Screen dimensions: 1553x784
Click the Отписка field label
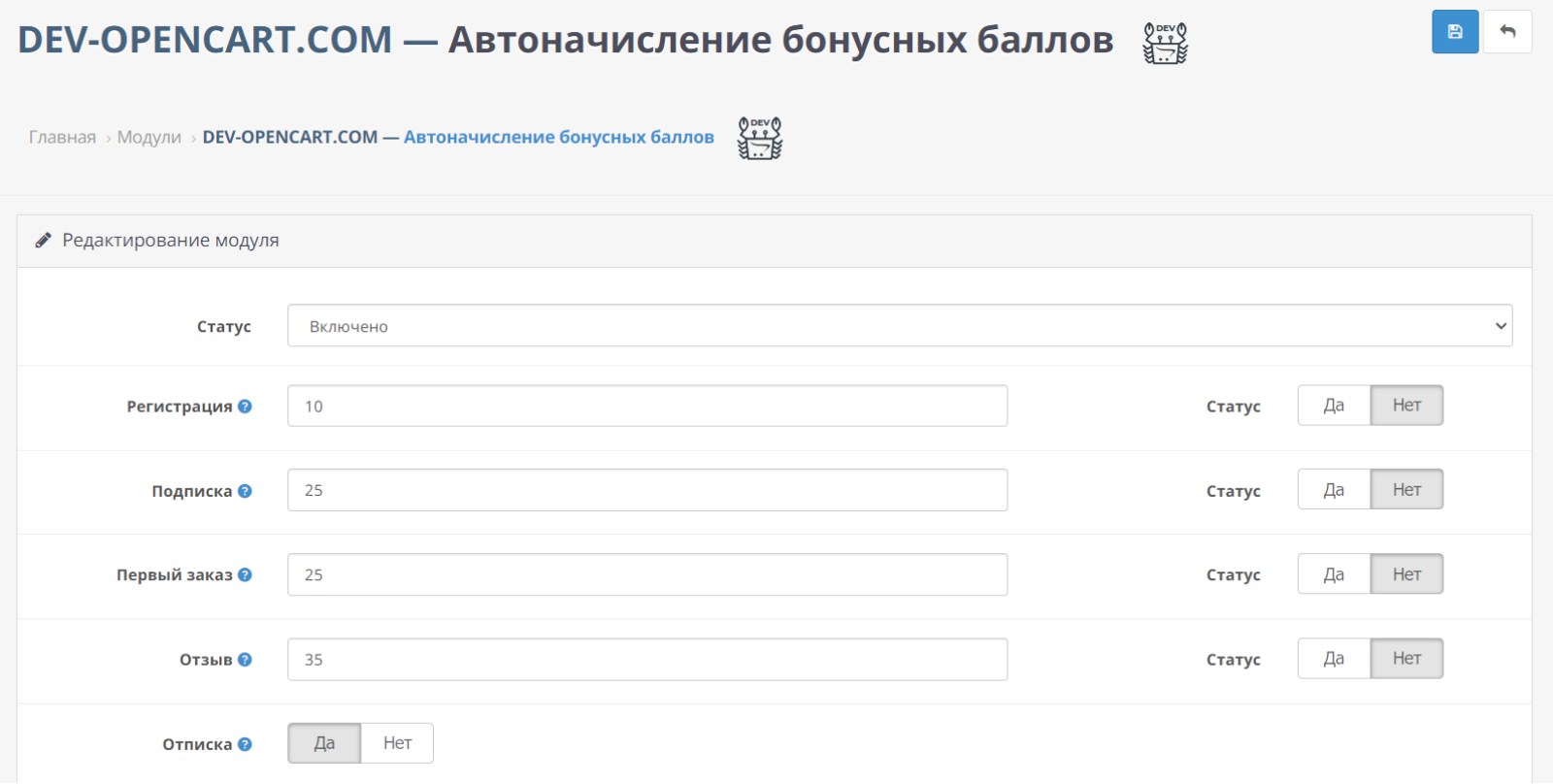pyautogui.click(x=197, y=744)
